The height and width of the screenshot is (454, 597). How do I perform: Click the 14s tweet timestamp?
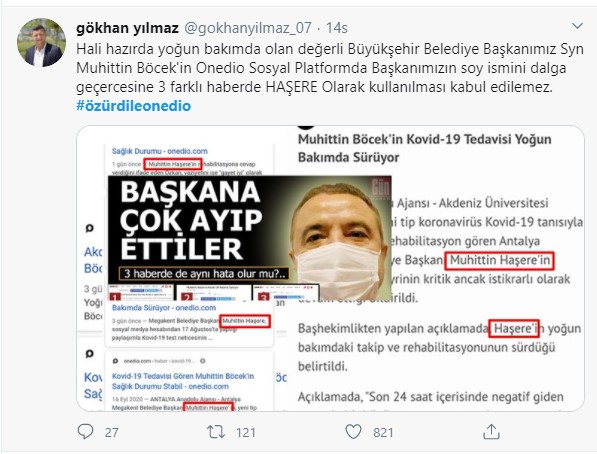337,28
